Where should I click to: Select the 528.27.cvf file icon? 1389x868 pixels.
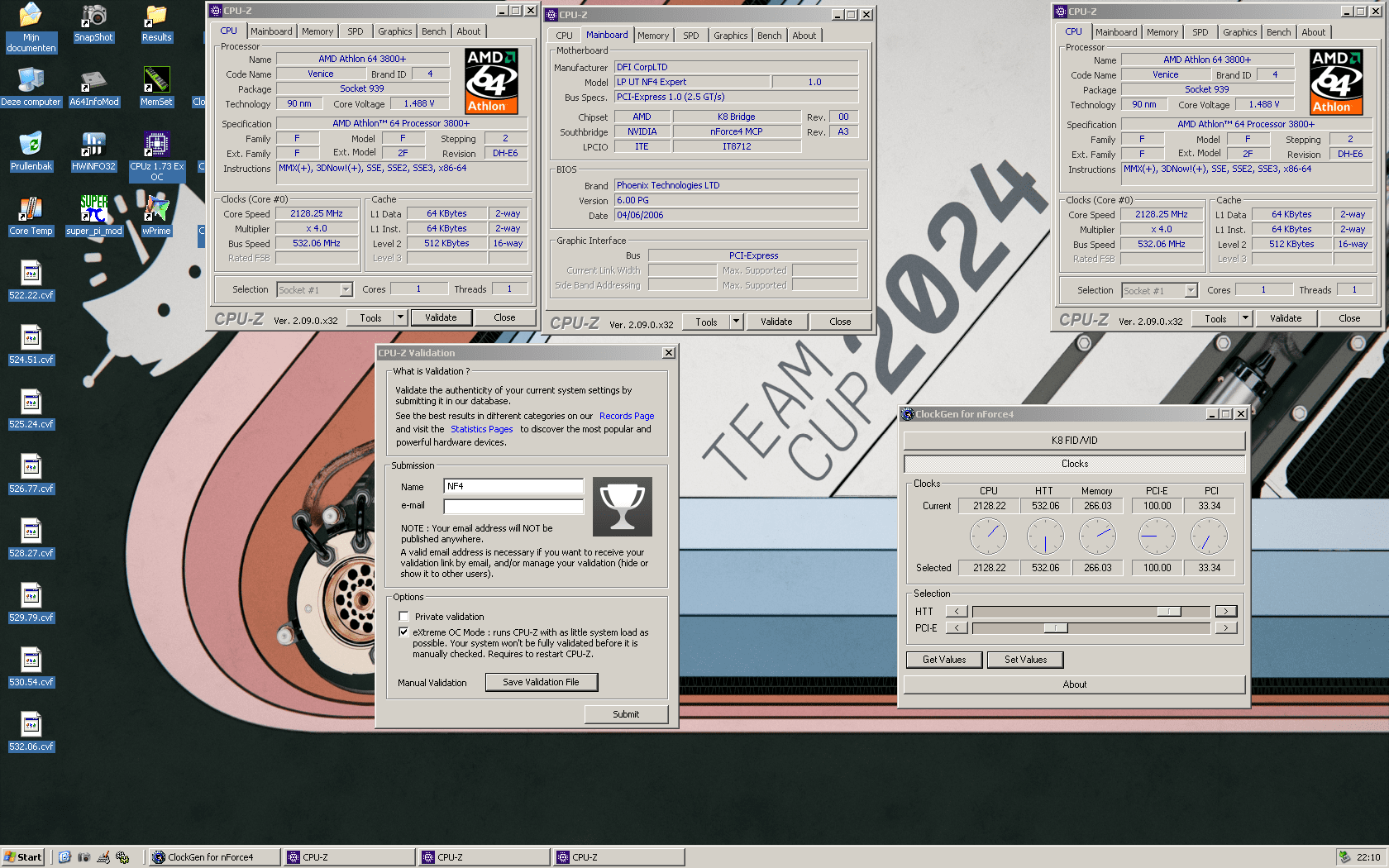(x=31, y=538)
